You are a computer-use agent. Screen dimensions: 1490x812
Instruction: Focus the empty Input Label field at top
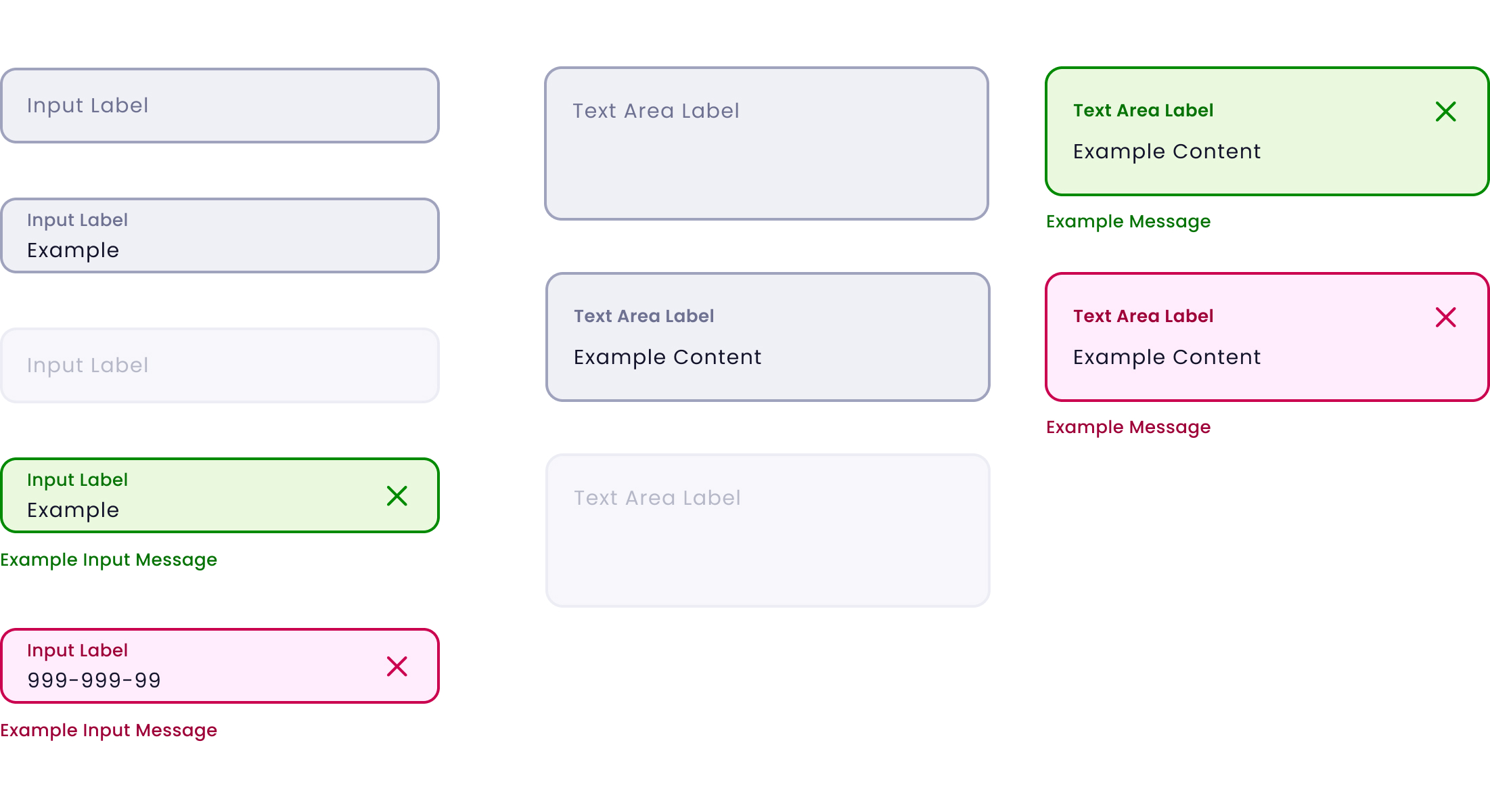[x=220, y=106]
